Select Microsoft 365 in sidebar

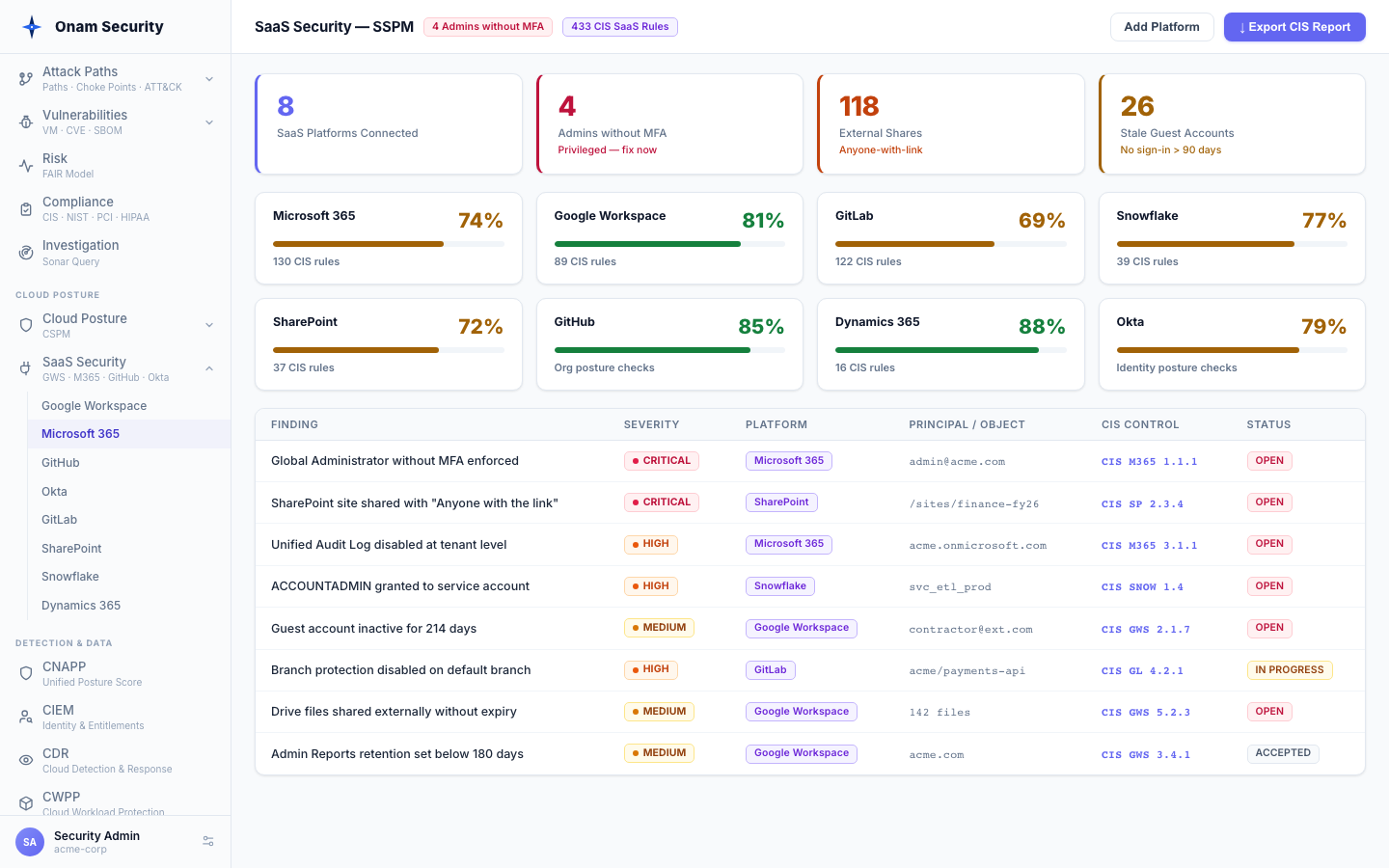[129, 434]
